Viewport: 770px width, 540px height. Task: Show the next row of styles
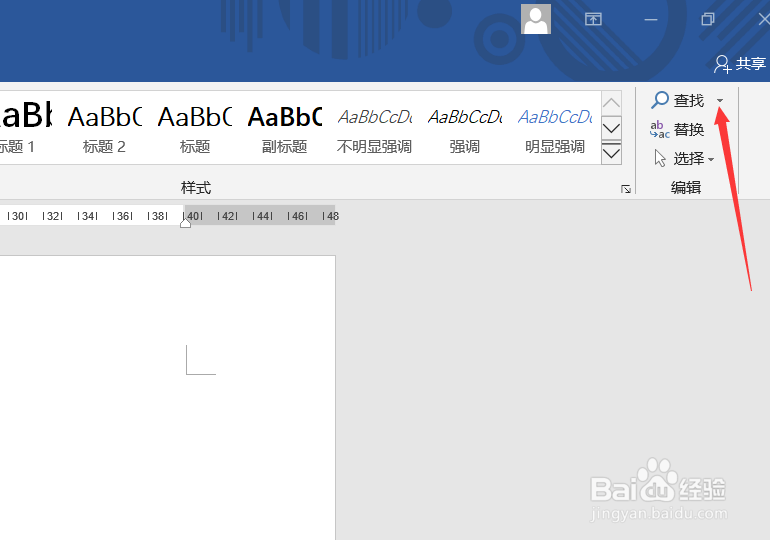tap(611, 128)
